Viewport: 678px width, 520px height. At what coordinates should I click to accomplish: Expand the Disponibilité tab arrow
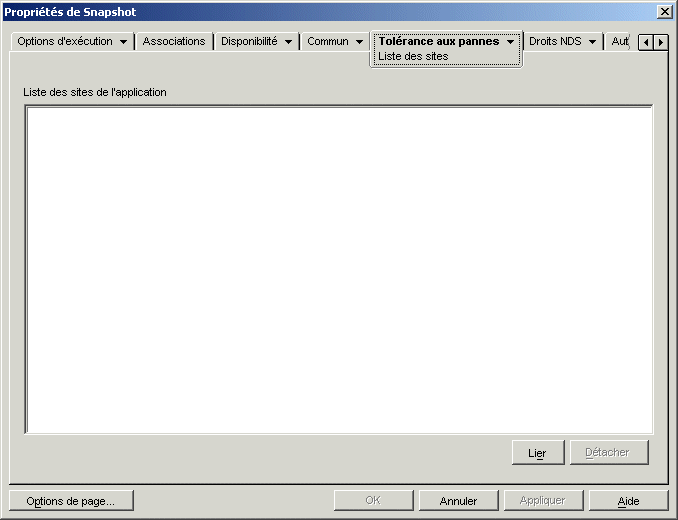coord(288,42)
